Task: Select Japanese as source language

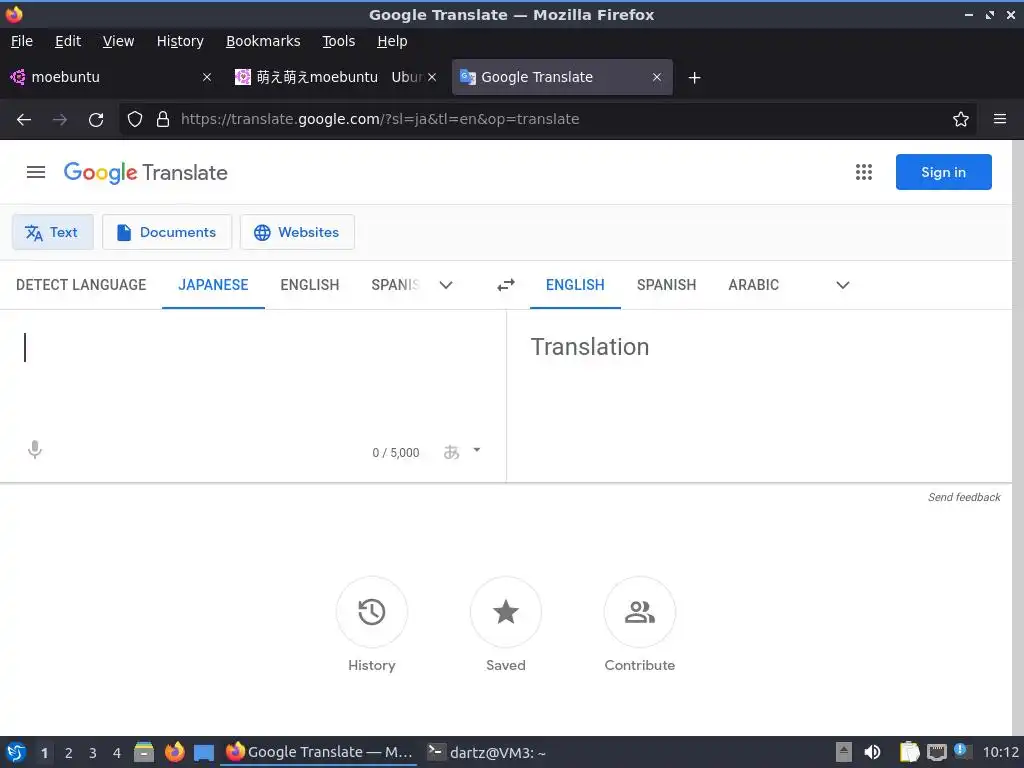Action: [213, 285]
